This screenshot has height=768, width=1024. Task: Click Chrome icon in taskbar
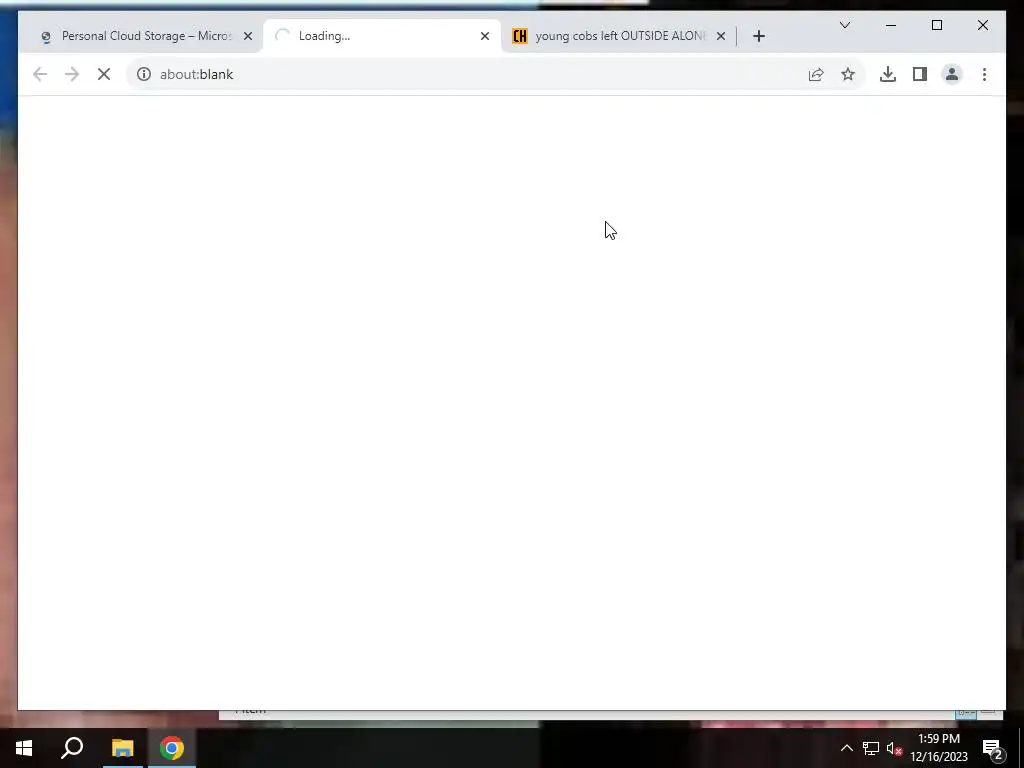172,748
